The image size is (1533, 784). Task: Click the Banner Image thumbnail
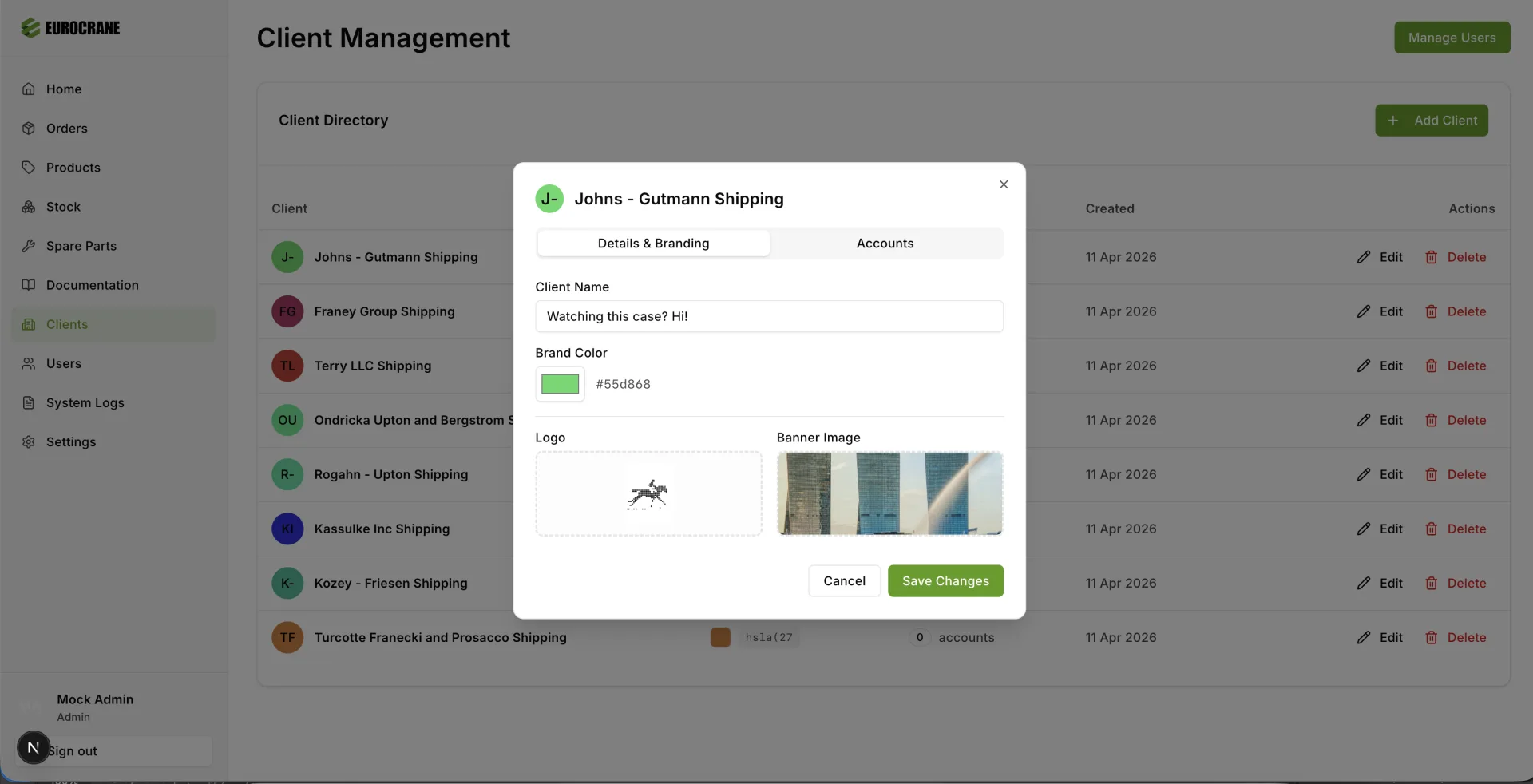[889, 493]
